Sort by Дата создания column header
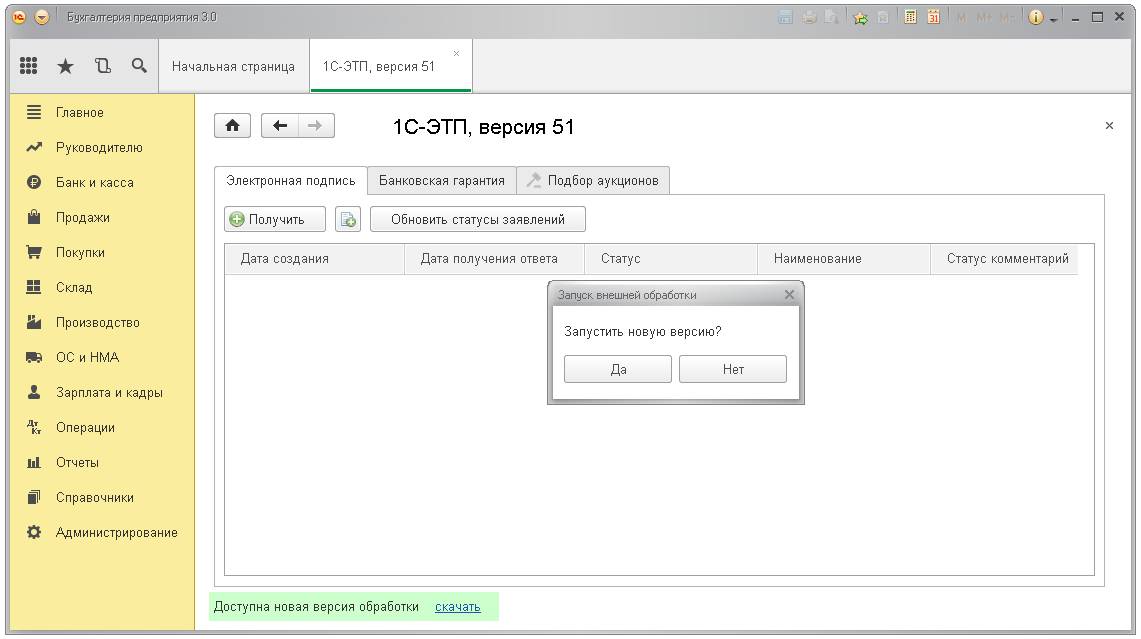Image resolution: width=1141 pixels, height=639 pixels. click(314, 258)
